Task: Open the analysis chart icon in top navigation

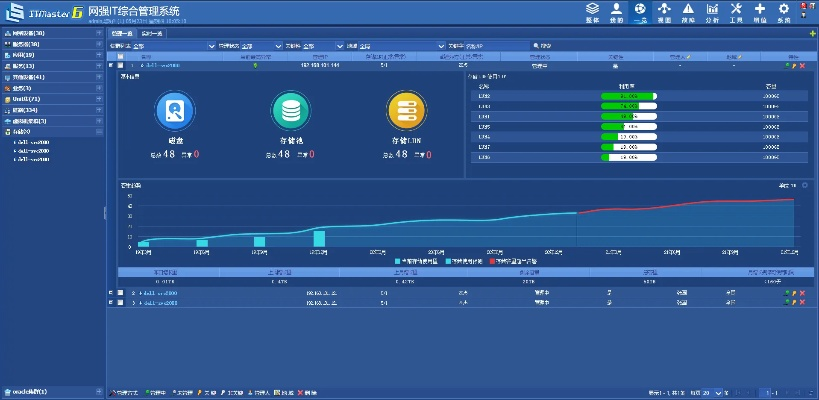Action: [x=711, y=11]
